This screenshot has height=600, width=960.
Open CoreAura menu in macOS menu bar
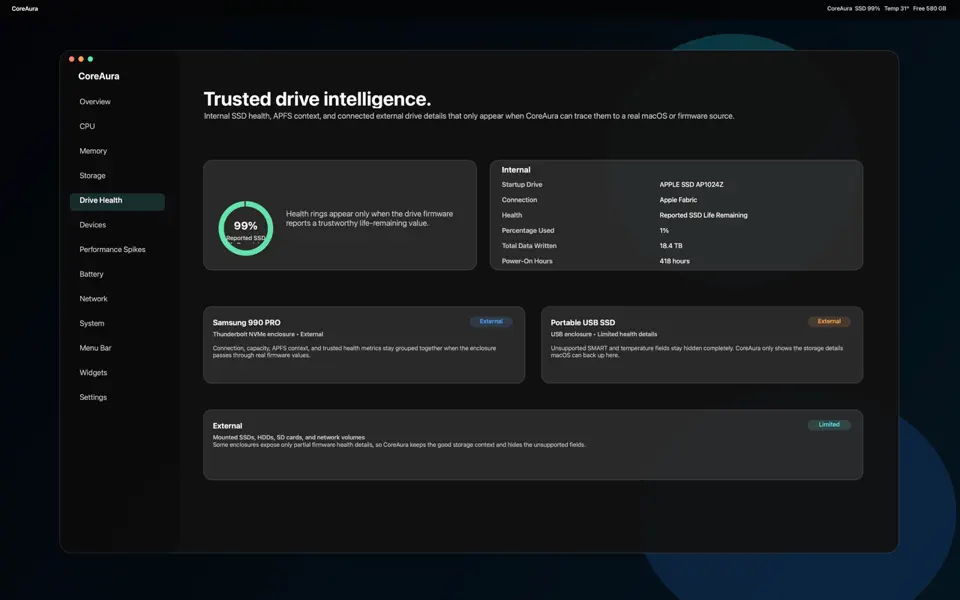(x=24, y=9)
